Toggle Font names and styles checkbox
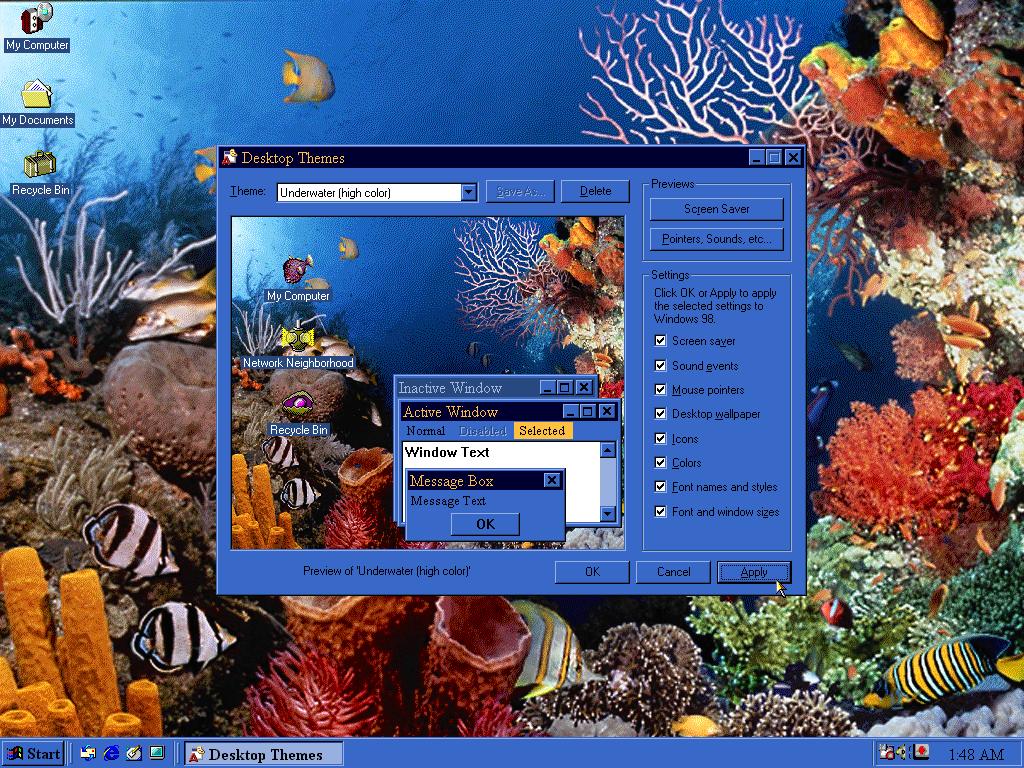 click(660, 487)
